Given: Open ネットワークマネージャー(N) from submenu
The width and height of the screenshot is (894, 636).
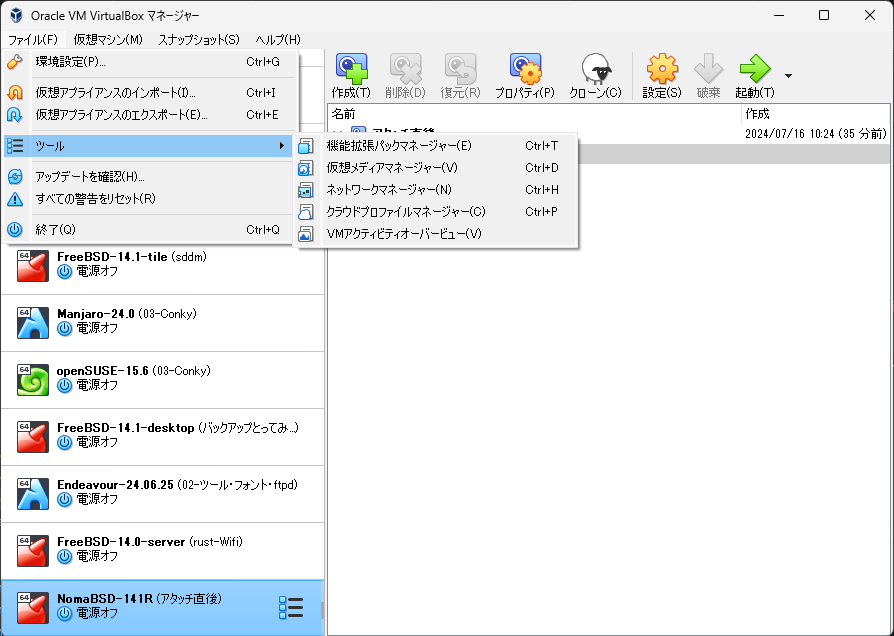Looking at the screenshot, I should tap(436, 190).
